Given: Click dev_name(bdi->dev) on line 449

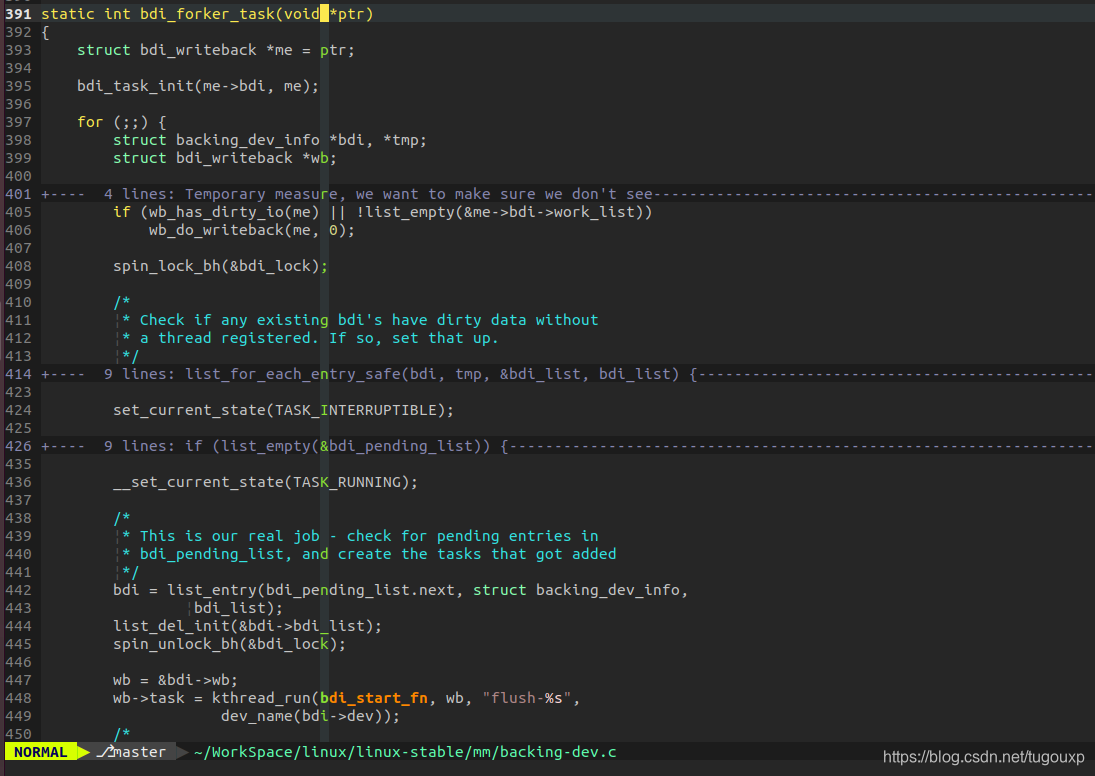Looking at the screenshot, I should [306, 716].
